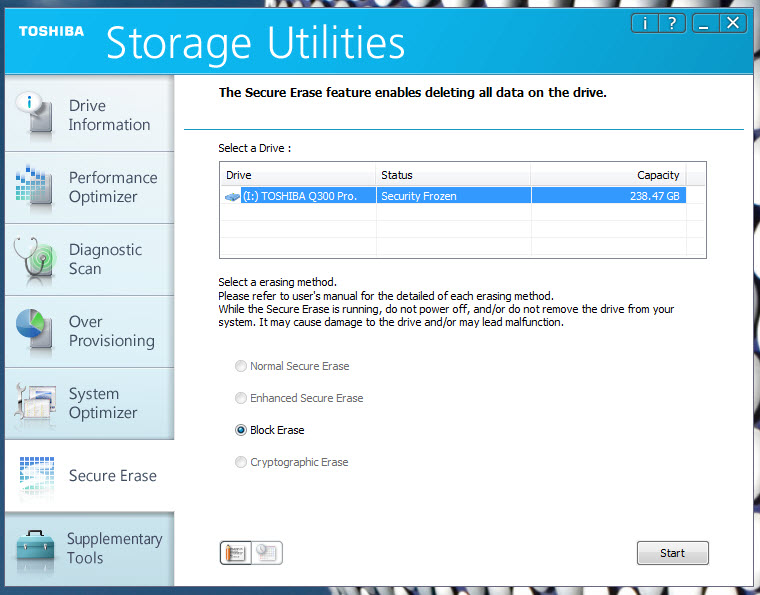Click the Start button
Viewport: 760px width, 595px height.
click(x=673, y=553)
